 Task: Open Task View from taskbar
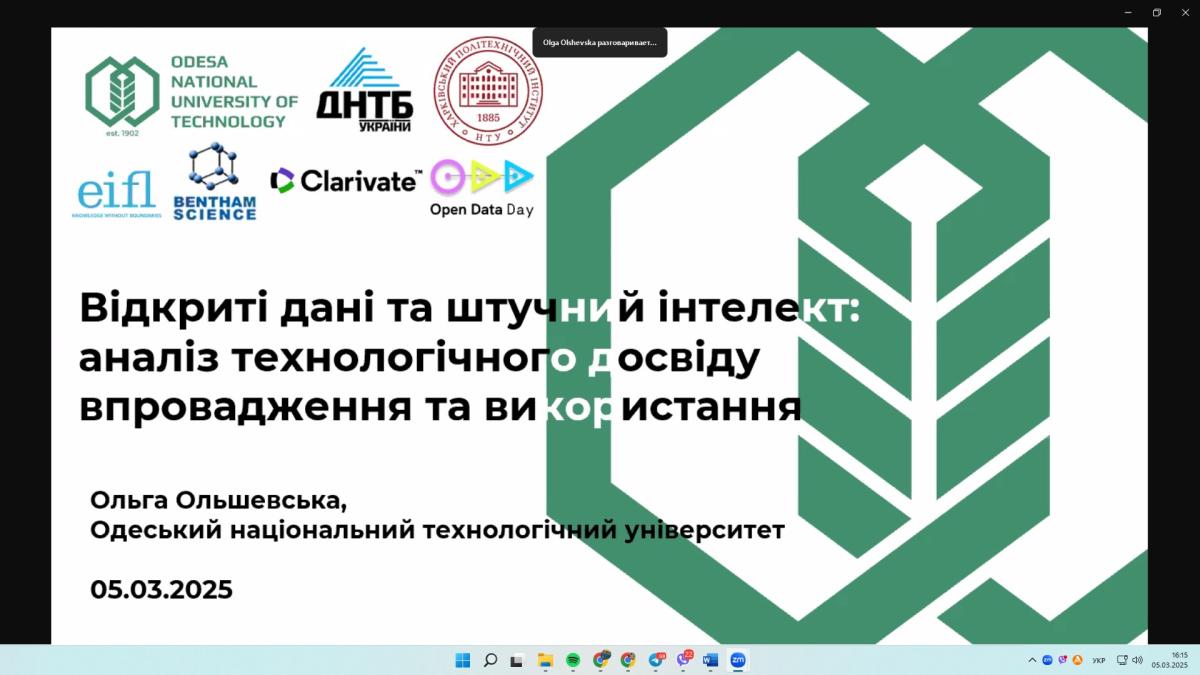tap(517, 660)
